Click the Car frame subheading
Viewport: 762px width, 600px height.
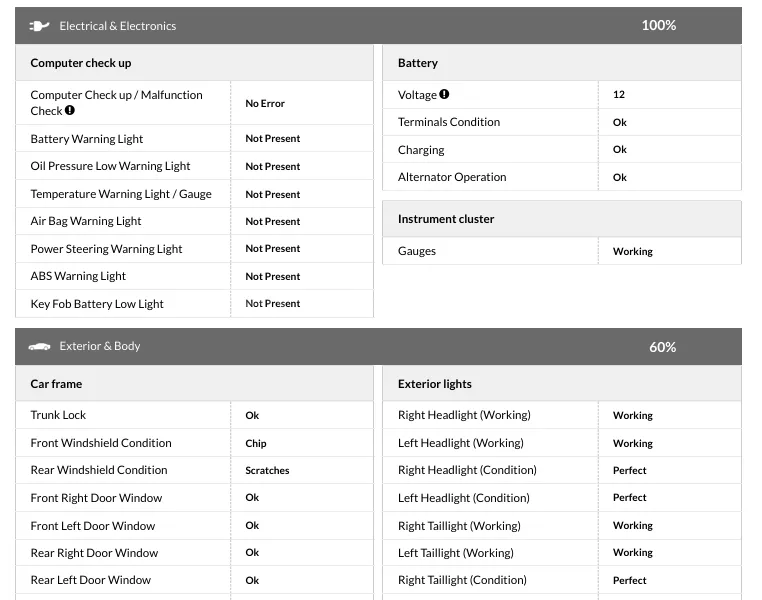(57, 384)
